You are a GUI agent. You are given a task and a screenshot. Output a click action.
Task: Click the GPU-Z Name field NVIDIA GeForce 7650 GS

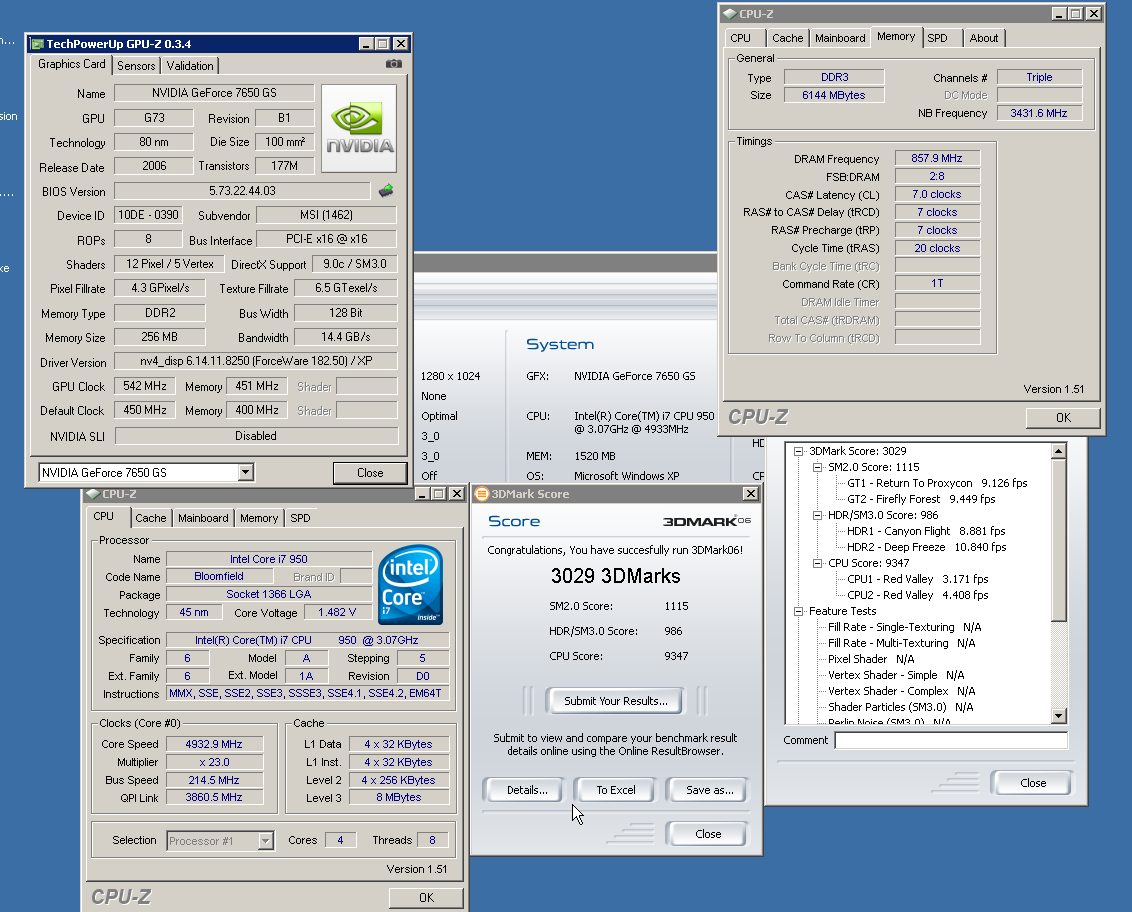(x=214, y=92)
